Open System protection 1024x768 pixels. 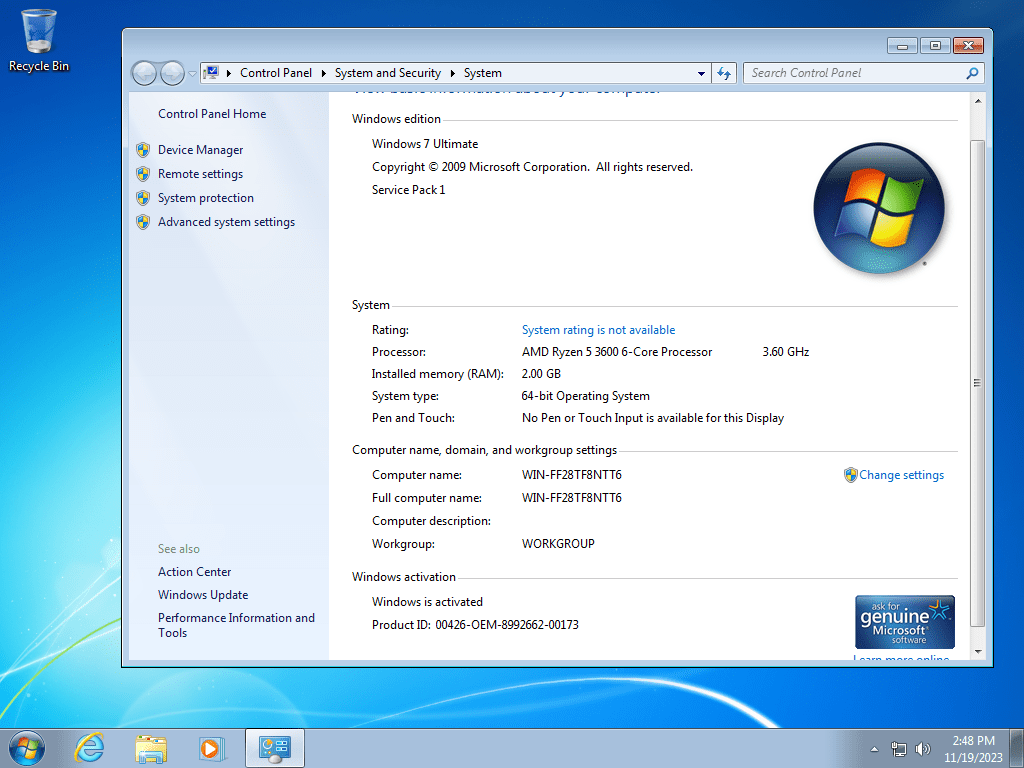point(206,198)
